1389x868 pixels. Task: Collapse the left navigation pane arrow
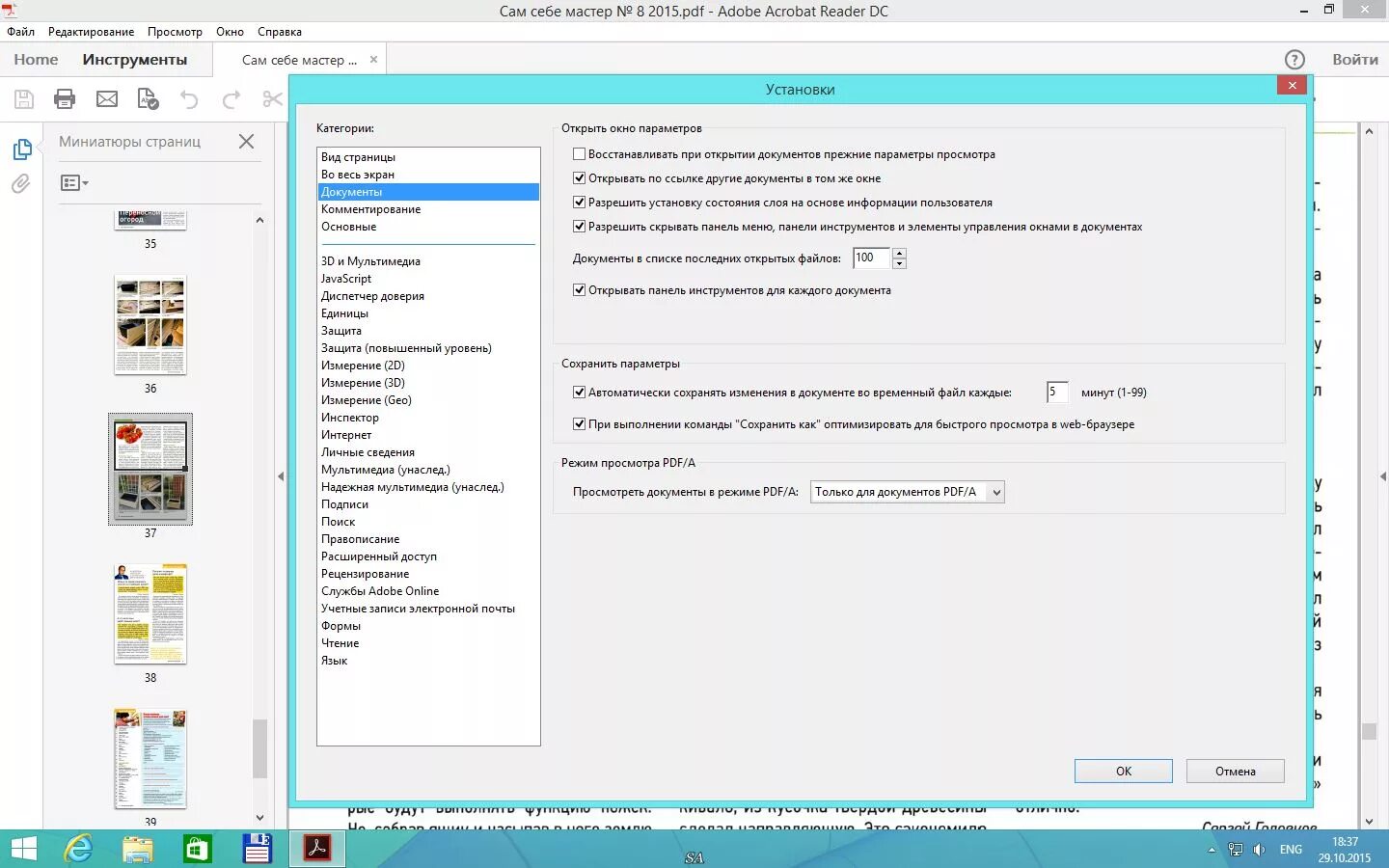tap(281, 476)
